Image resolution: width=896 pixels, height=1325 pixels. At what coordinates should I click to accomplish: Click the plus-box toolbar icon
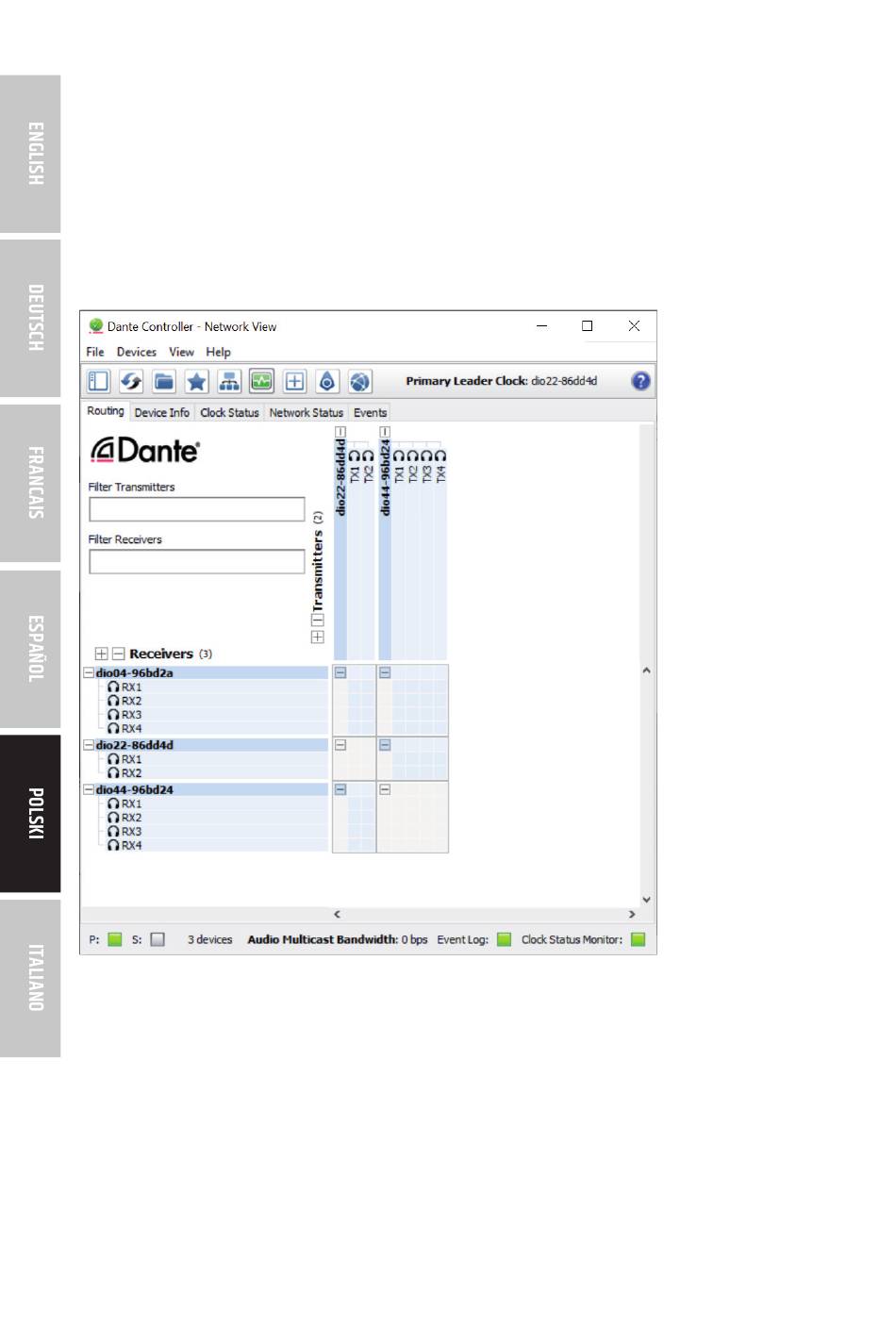tap(294, 381)
